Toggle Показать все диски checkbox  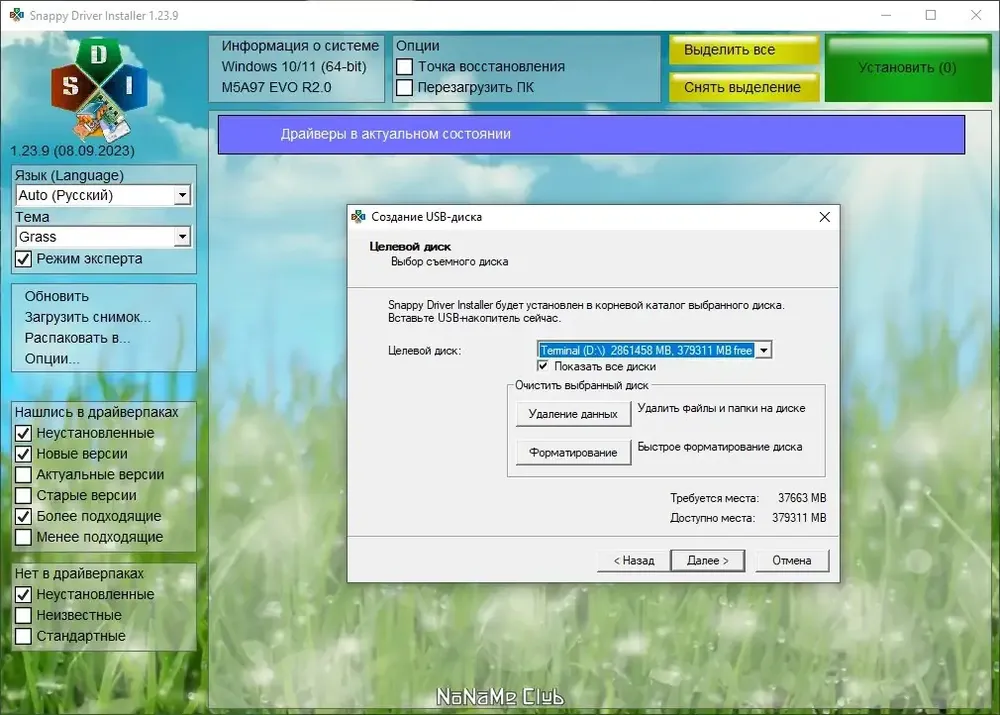pyautogui.click(x=543, y=366)
